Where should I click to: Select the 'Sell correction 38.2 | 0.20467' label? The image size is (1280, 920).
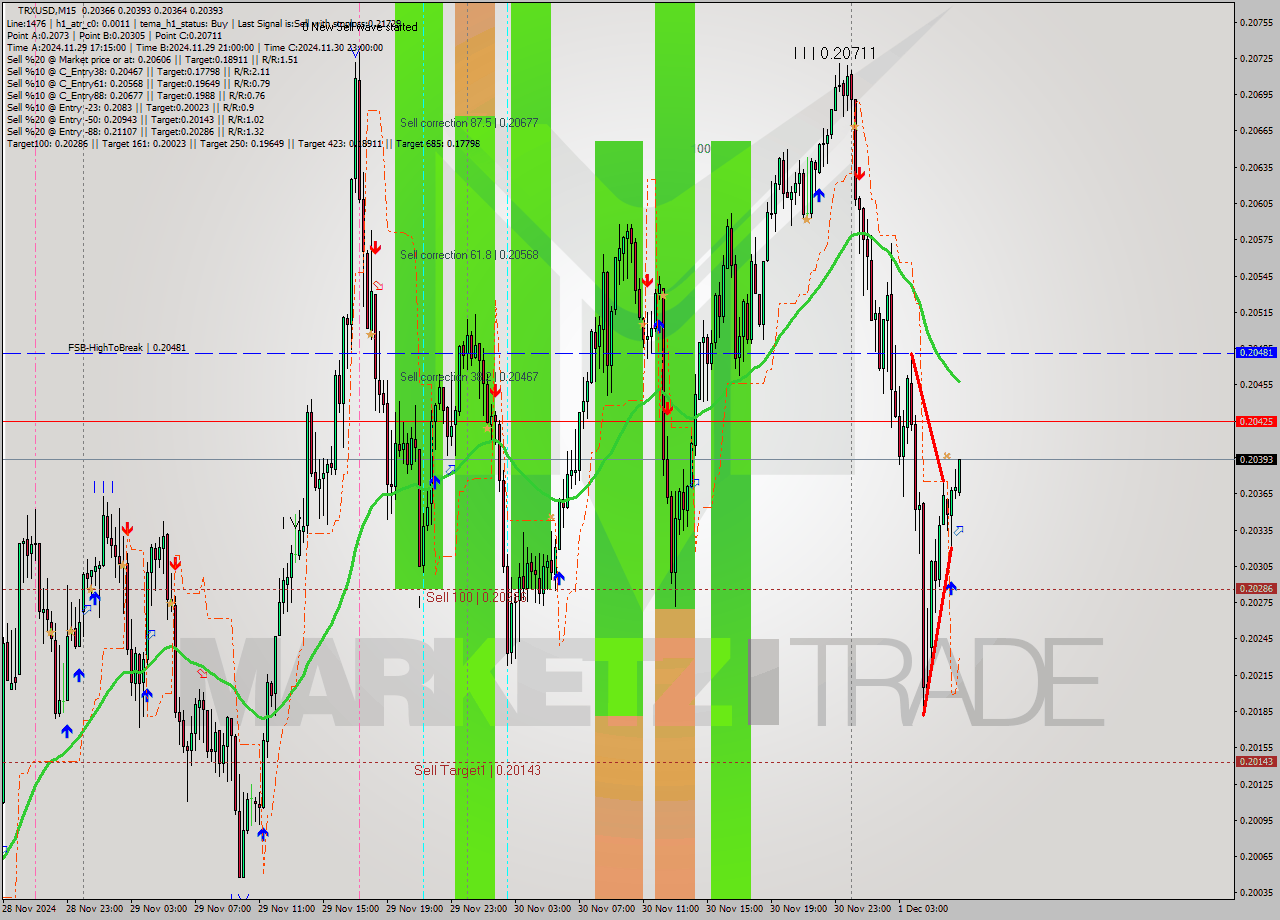coord(469,377)
